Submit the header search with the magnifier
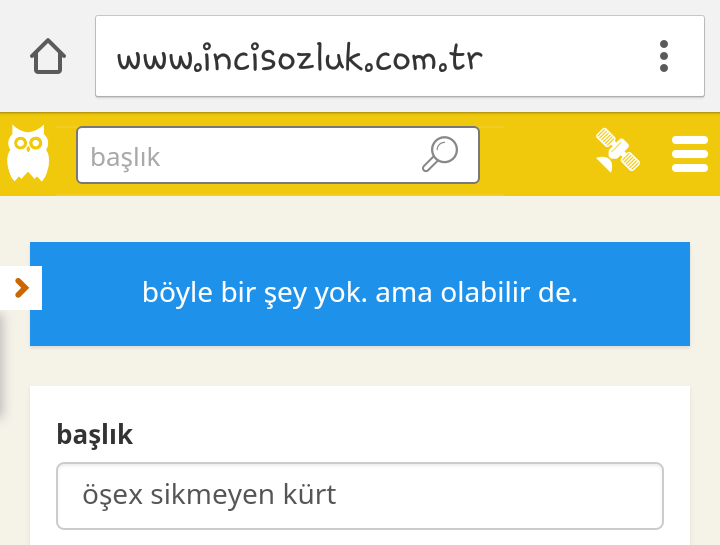Screen dimensions: 720x545 pos(440,154)
